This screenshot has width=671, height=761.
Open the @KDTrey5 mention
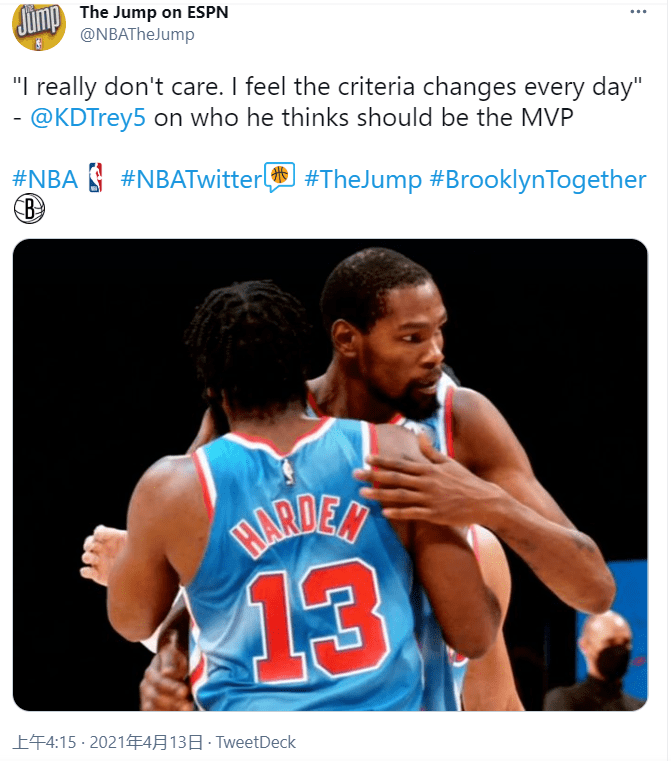pos(88,118)
